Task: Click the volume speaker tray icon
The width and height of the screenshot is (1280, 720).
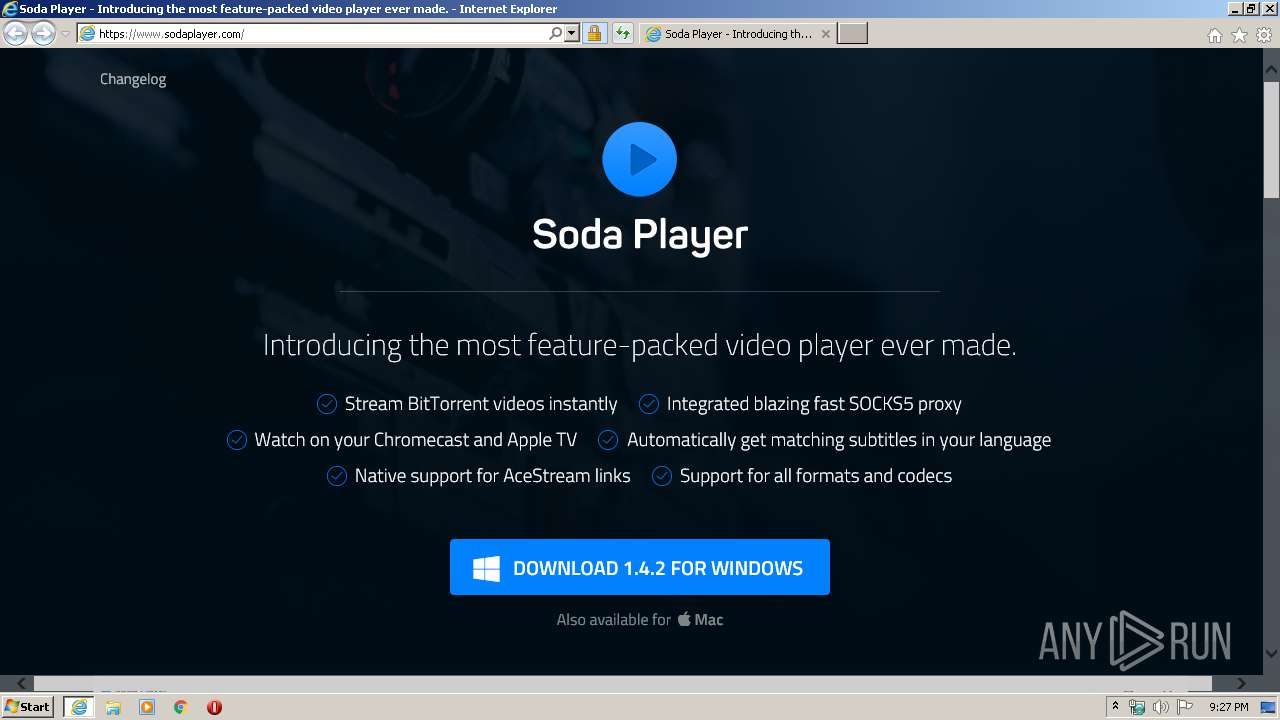Action: pyautogui.click(x=1160, y=707)
